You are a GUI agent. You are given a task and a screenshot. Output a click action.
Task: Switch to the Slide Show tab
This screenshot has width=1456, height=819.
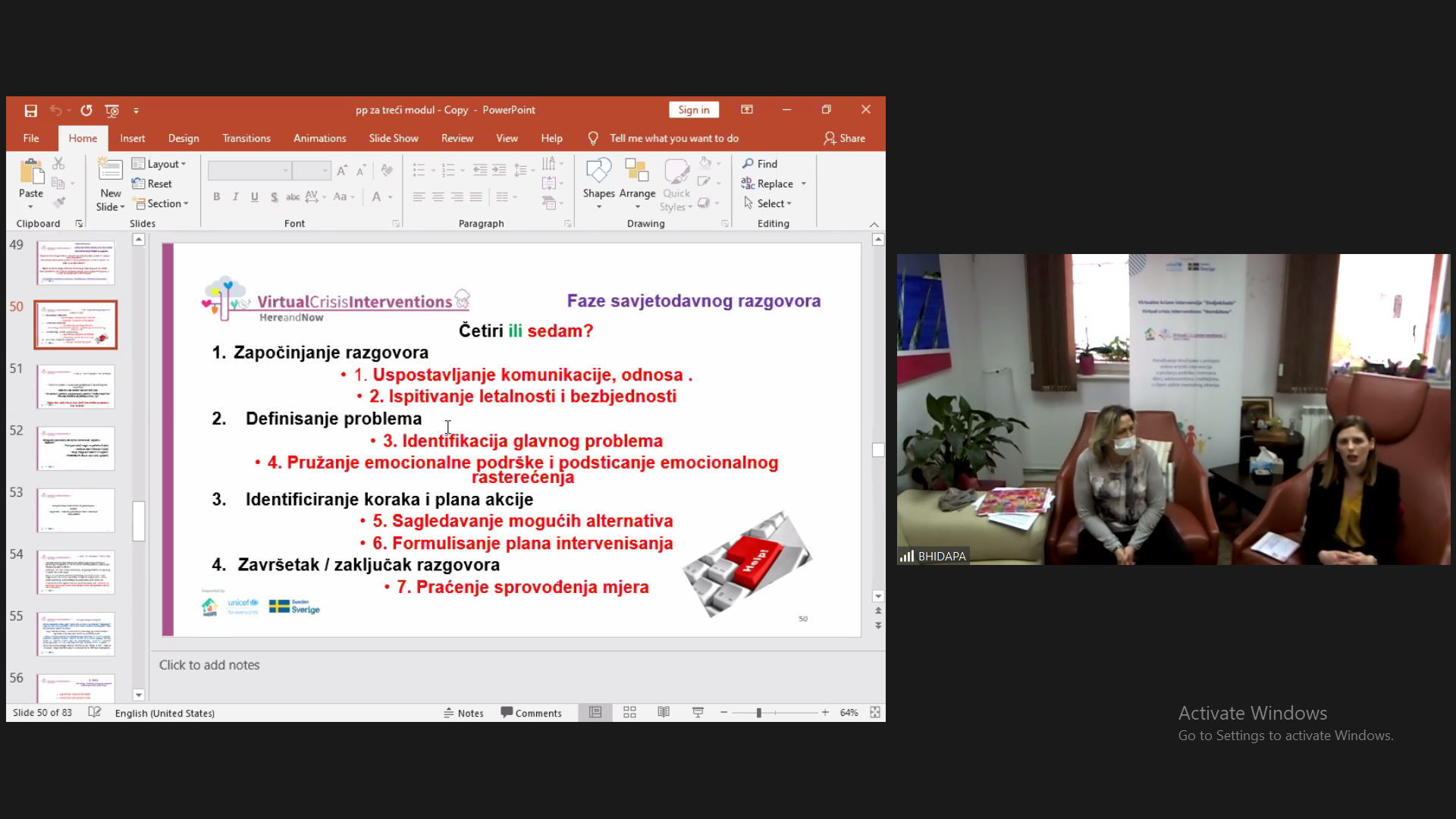[x=393, y=138]
